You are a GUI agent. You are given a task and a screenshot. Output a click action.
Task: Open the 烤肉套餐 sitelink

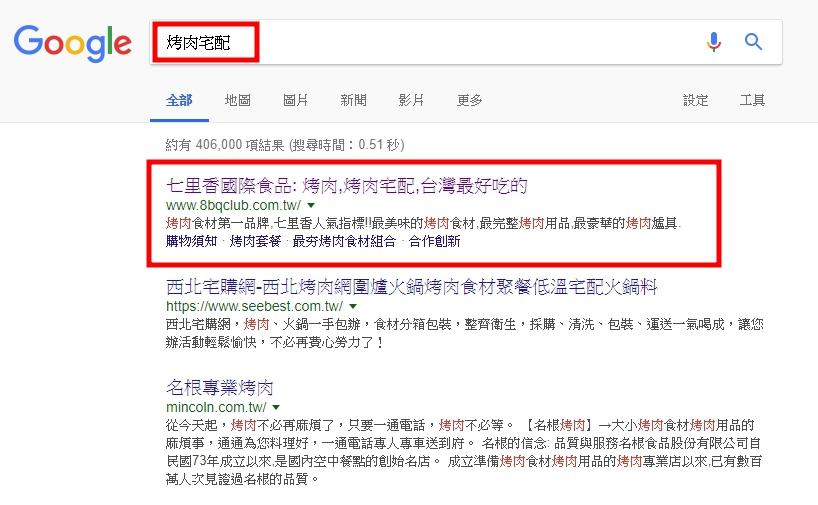255,241
